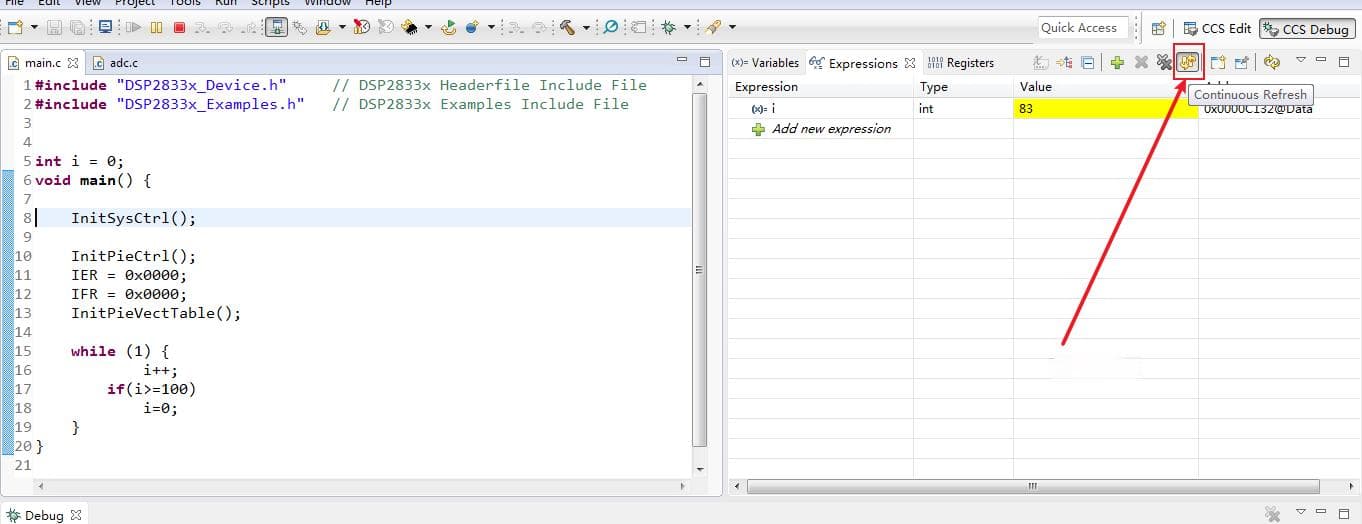The width and height of the screenshot is (1362, 524).
Task: Toggle Show Type Names in Expressions toolbar
Action: (1041, 62)
